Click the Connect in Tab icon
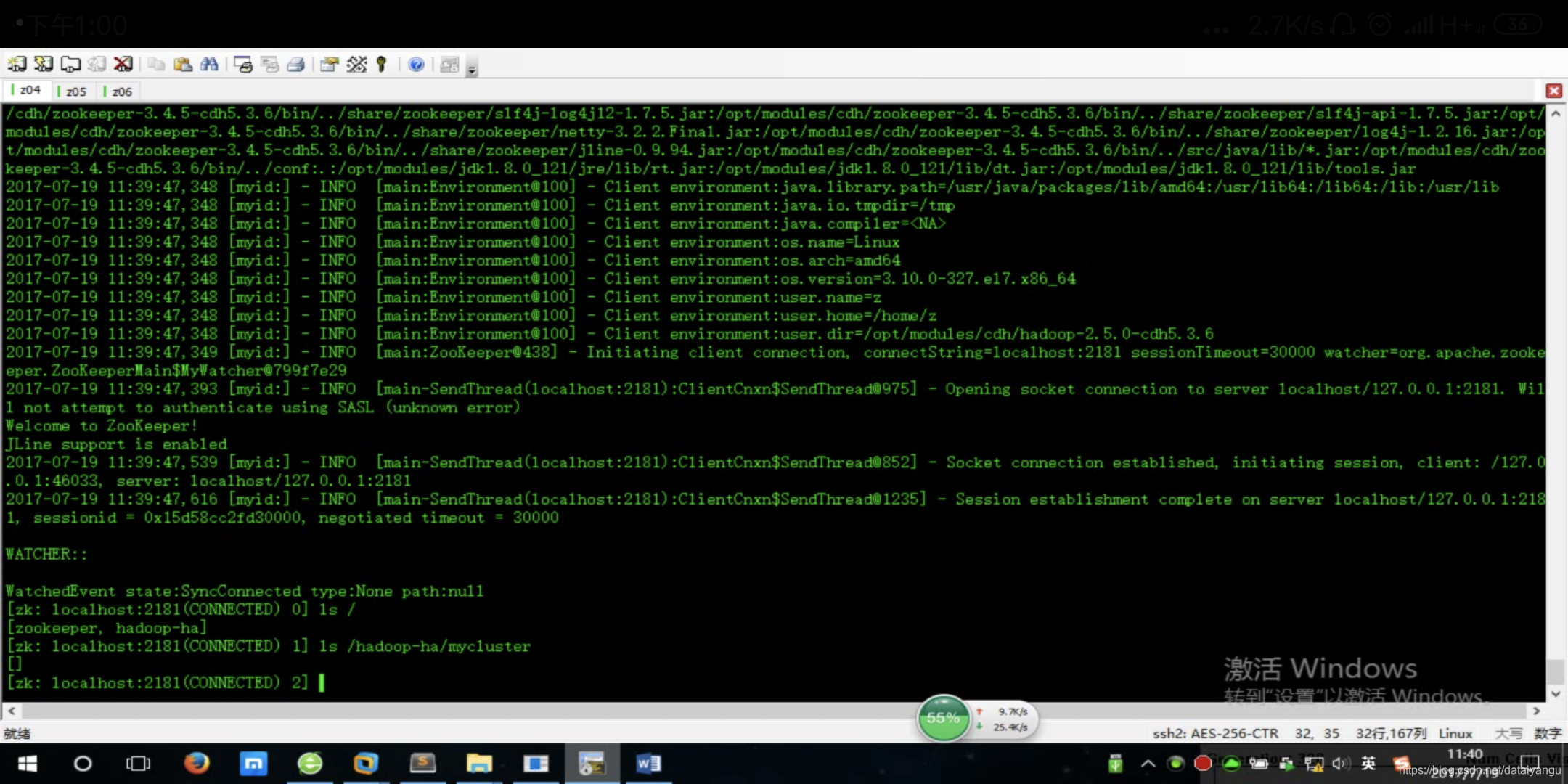 [x=70, y=65]
